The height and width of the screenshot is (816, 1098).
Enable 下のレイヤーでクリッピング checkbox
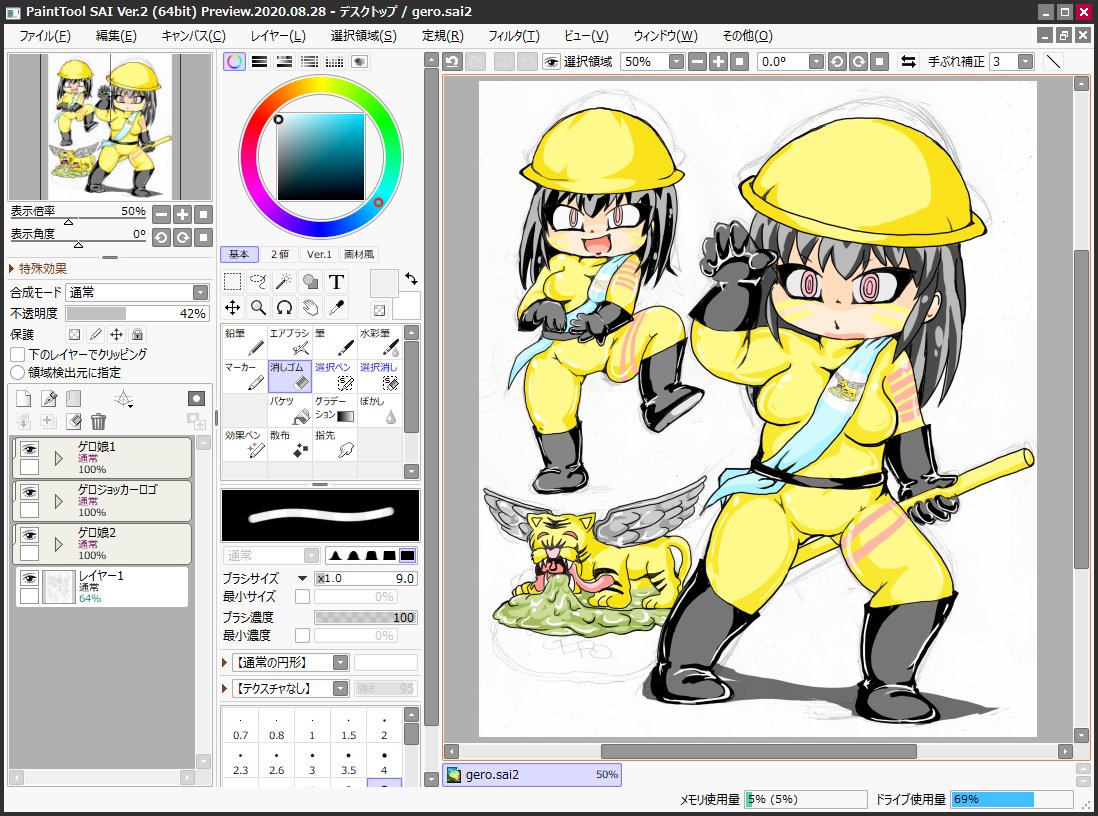click(x=18, y=354)
